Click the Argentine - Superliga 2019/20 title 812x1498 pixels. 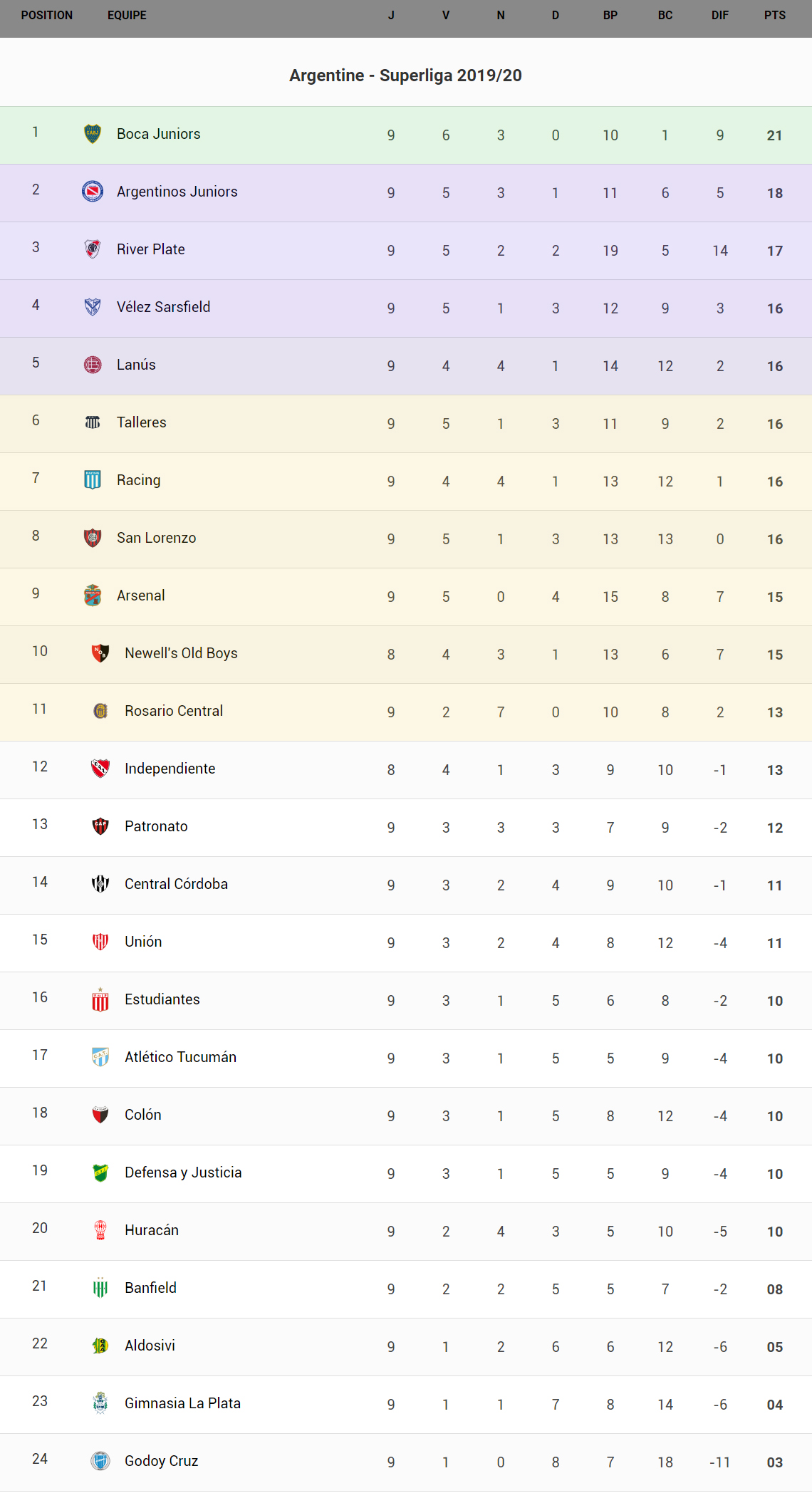(405, 76)
